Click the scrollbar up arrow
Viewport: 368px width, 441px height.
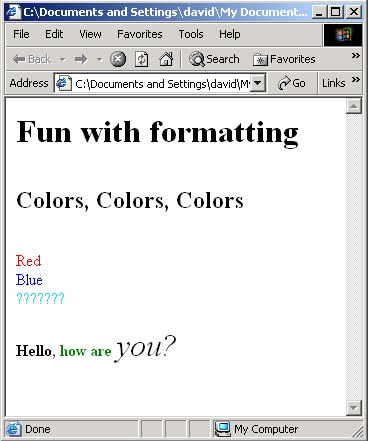[354, 106]
